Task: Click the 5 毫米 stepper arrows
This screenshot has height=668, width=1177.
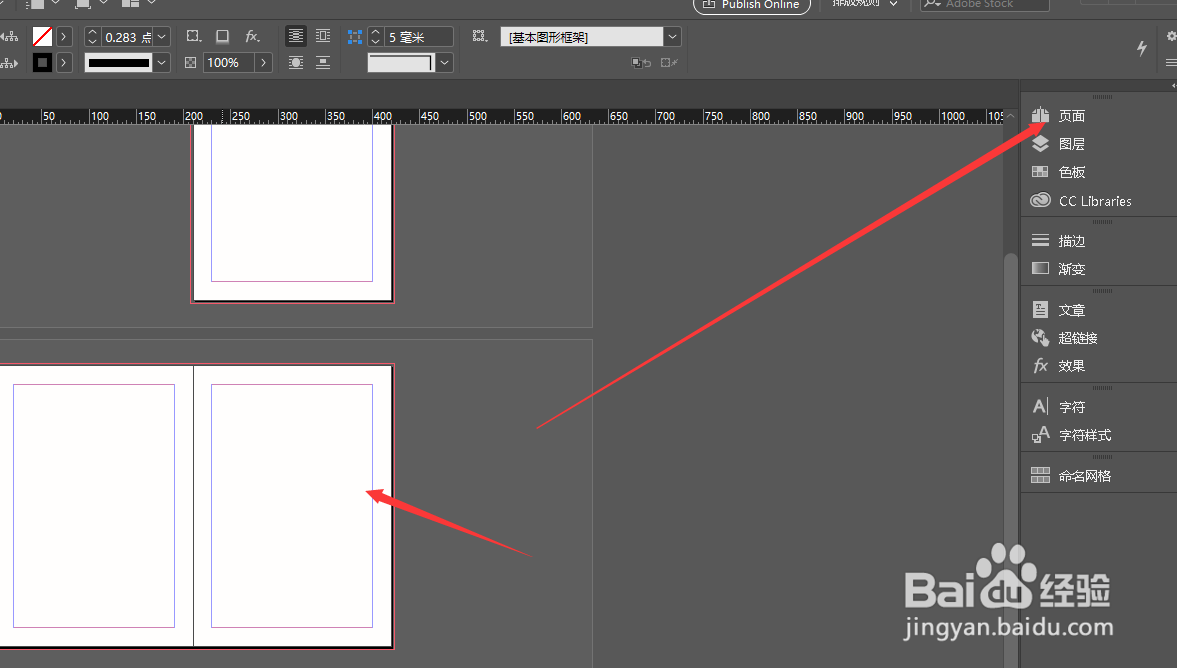Action: [375, 37]
